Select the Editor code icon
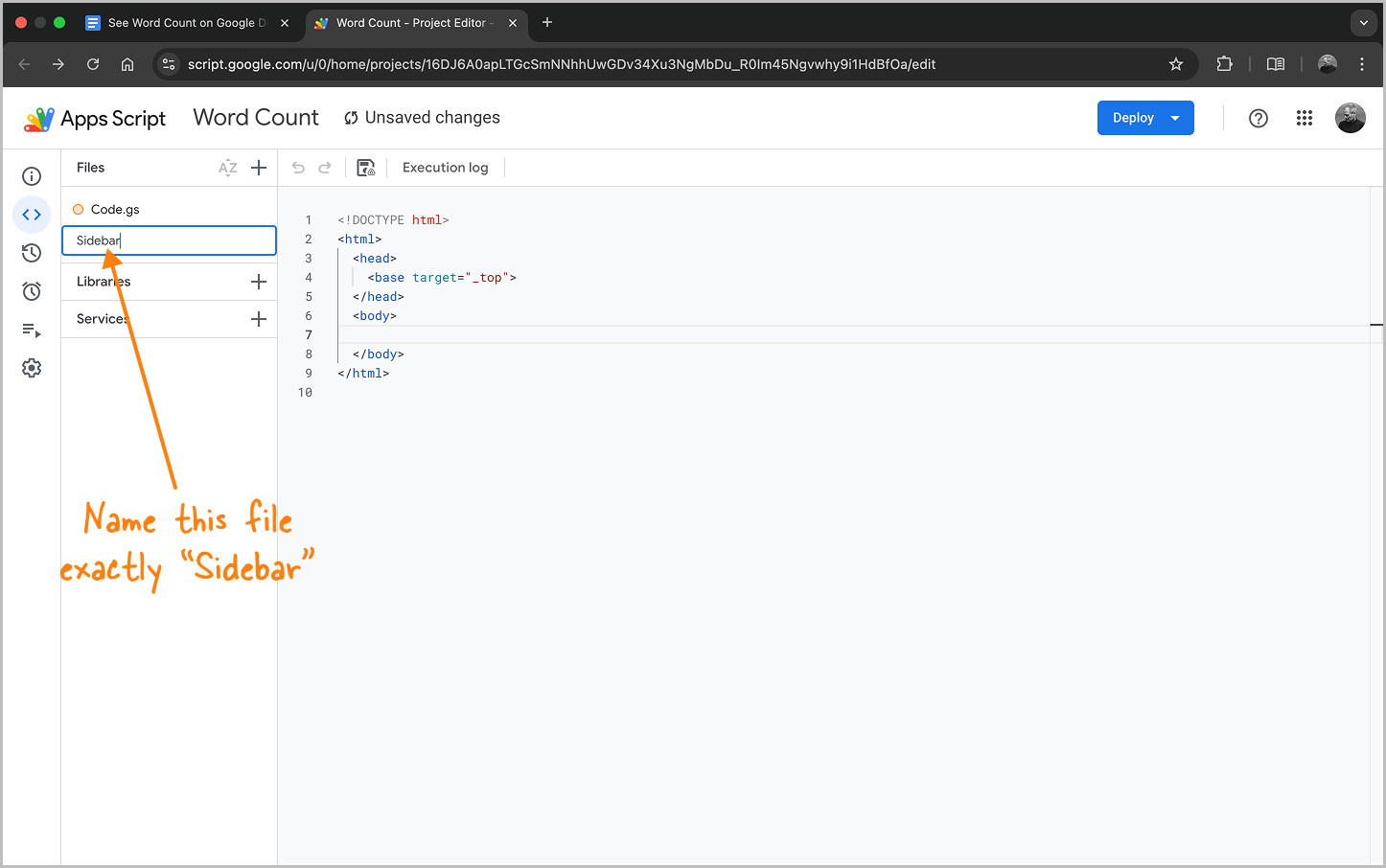1386x868 pixels. point(32,215)
